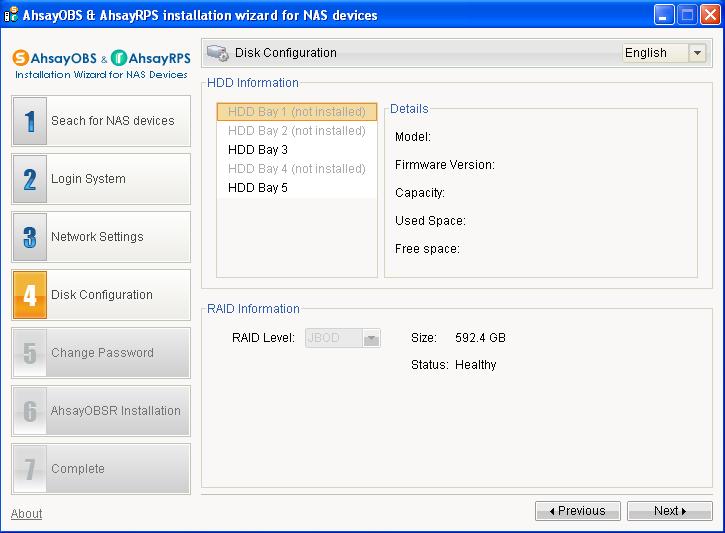The image size is (725, 533).
Task: Select HDD Bay 5 in list
Action: click(x=297, y=188)
